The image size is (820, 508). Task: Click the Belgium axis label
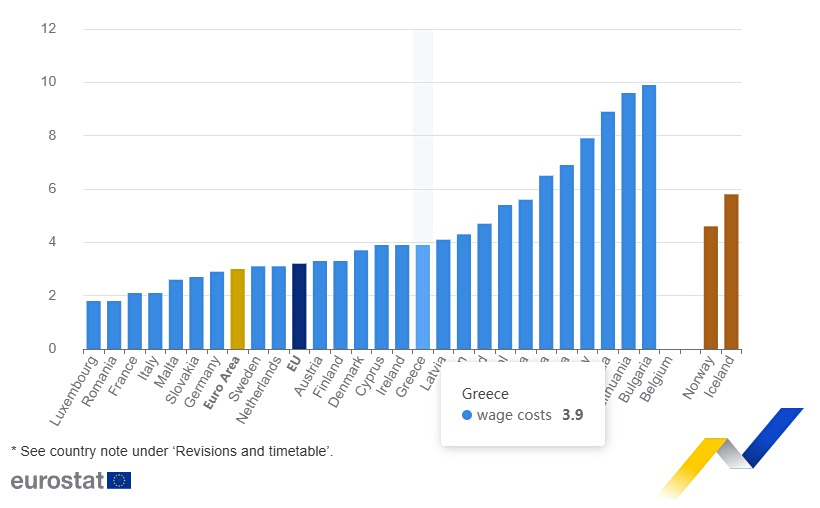[x=656, y=379]
